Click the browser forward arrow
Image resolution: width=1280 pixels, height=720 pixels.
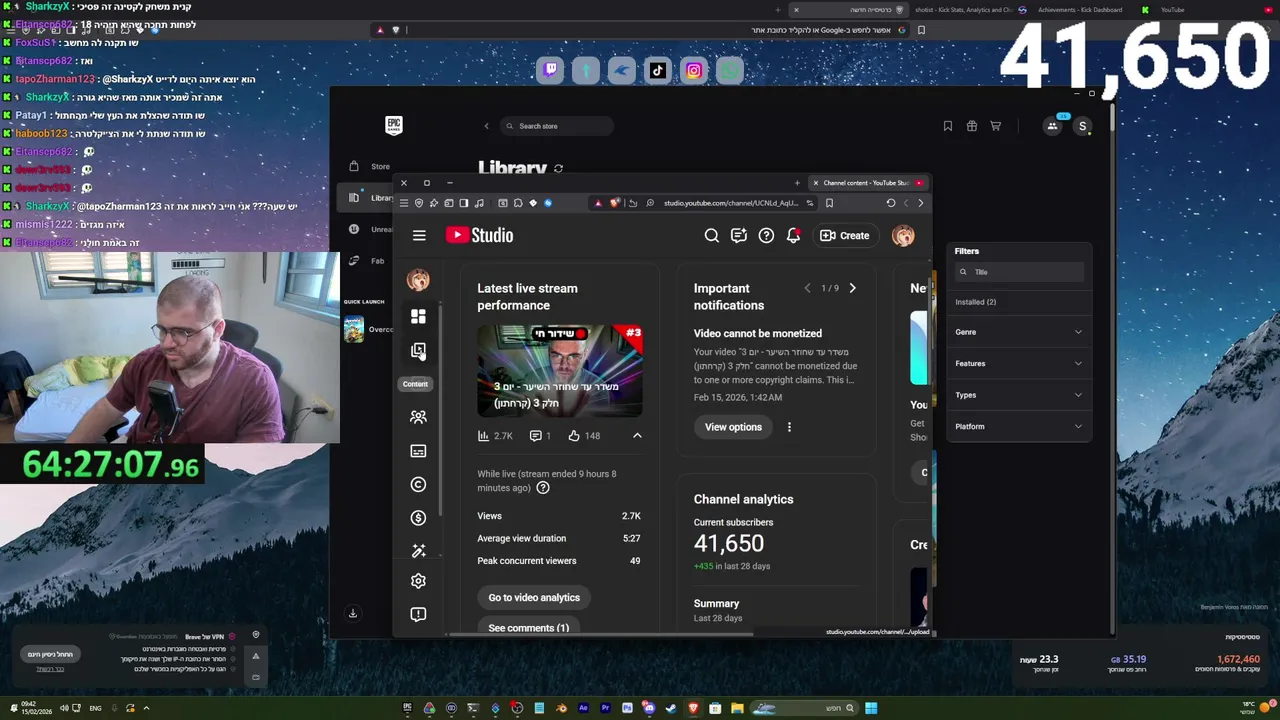pos(906,203)
